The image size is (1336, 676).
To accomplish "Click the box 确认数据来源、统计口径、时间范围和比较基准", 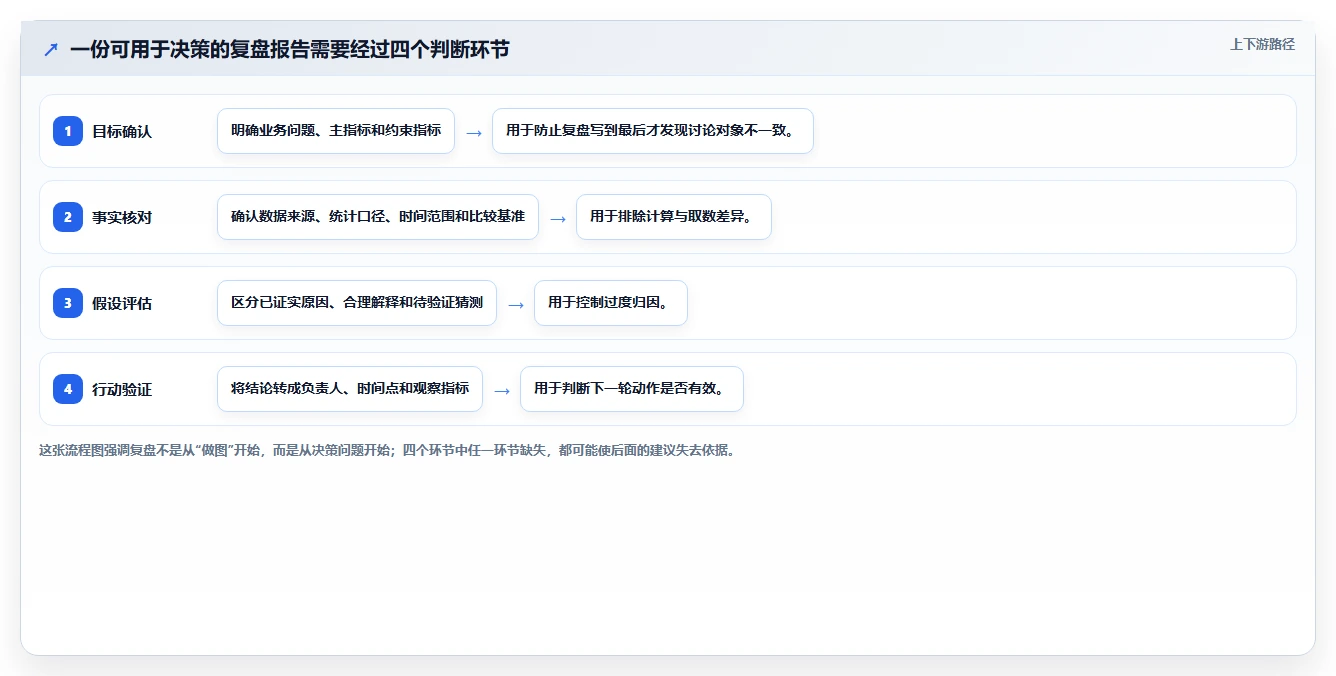I will (378, 217).
